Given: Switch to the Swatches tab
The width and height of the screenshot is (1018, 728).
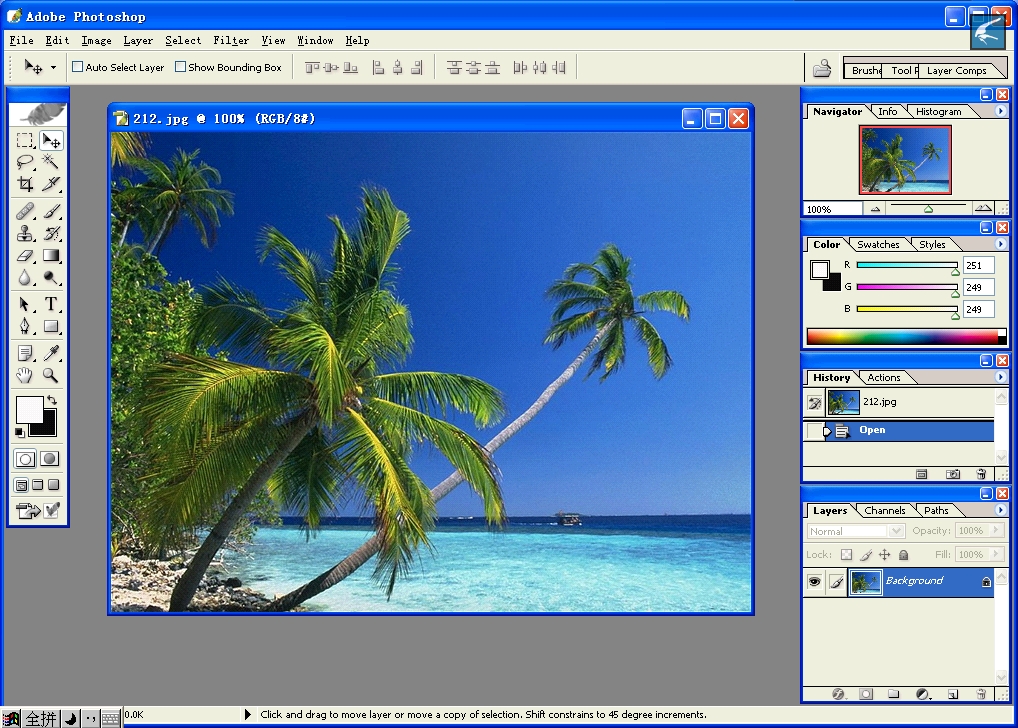Looking at the screenshot, I should point(878,245).
